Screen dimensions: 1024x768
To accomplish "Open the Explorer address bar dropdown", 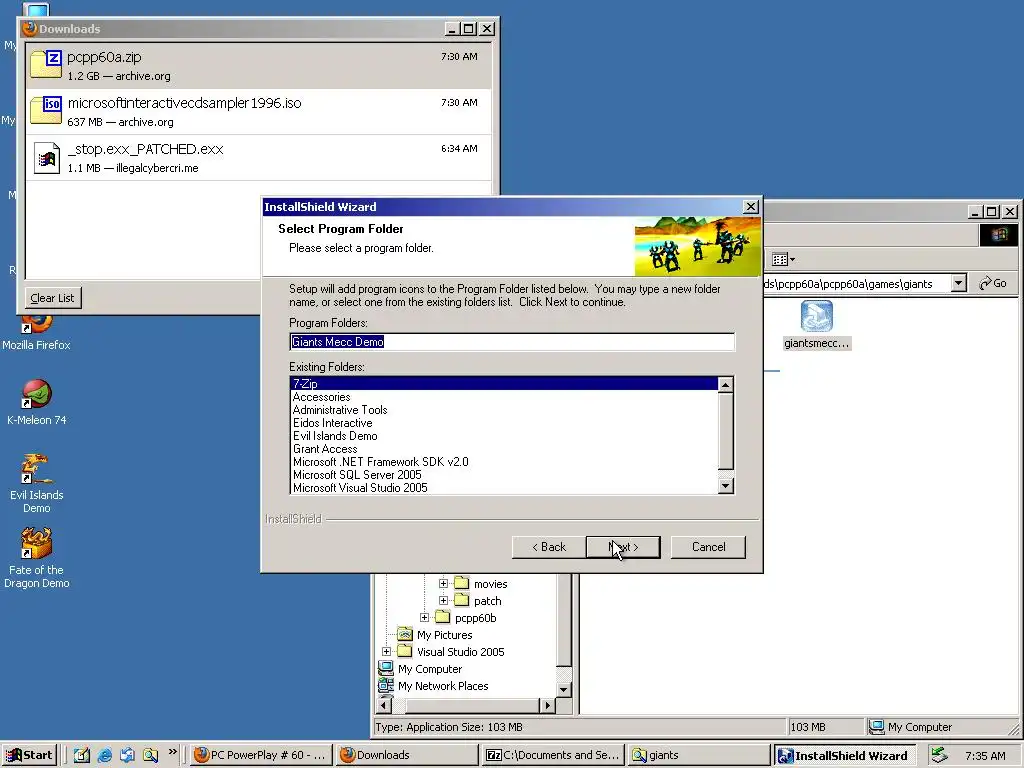I will click(958, 283).
